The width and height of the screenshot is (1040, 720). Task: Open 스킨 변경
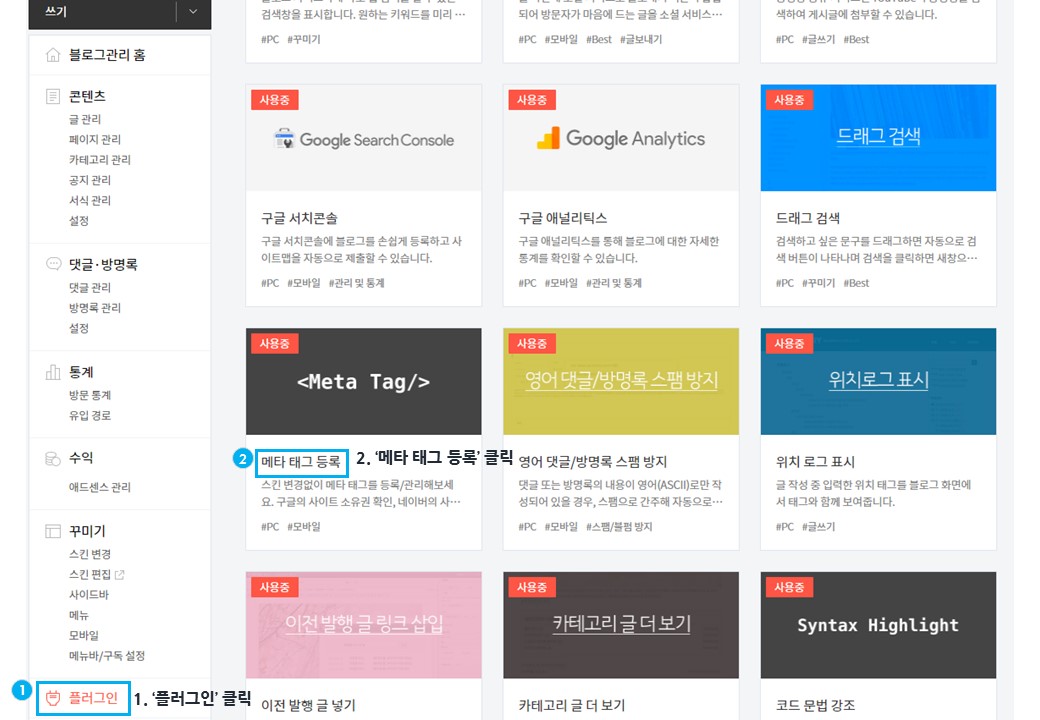pos(90,554)
